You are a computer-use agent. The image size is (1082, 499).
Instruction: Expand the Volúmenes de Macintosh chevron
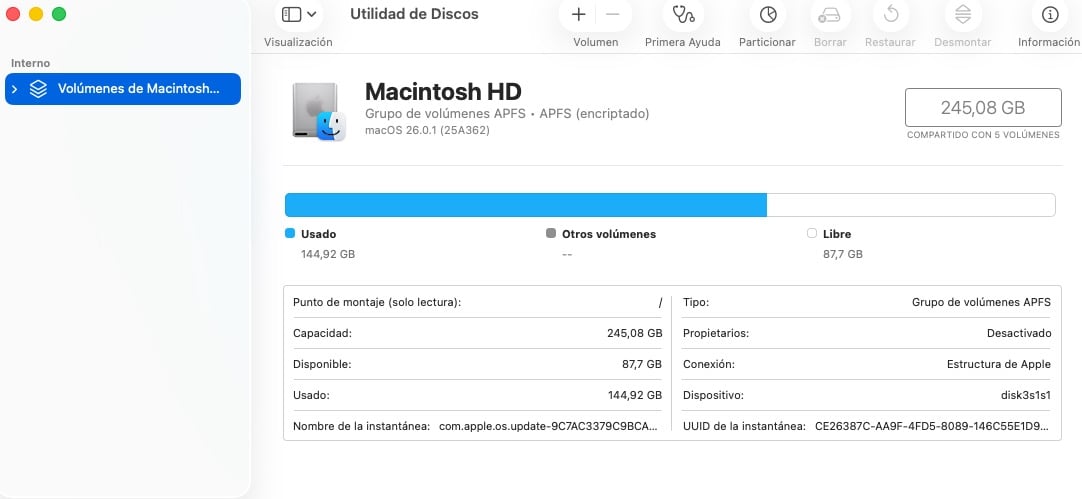14,89
